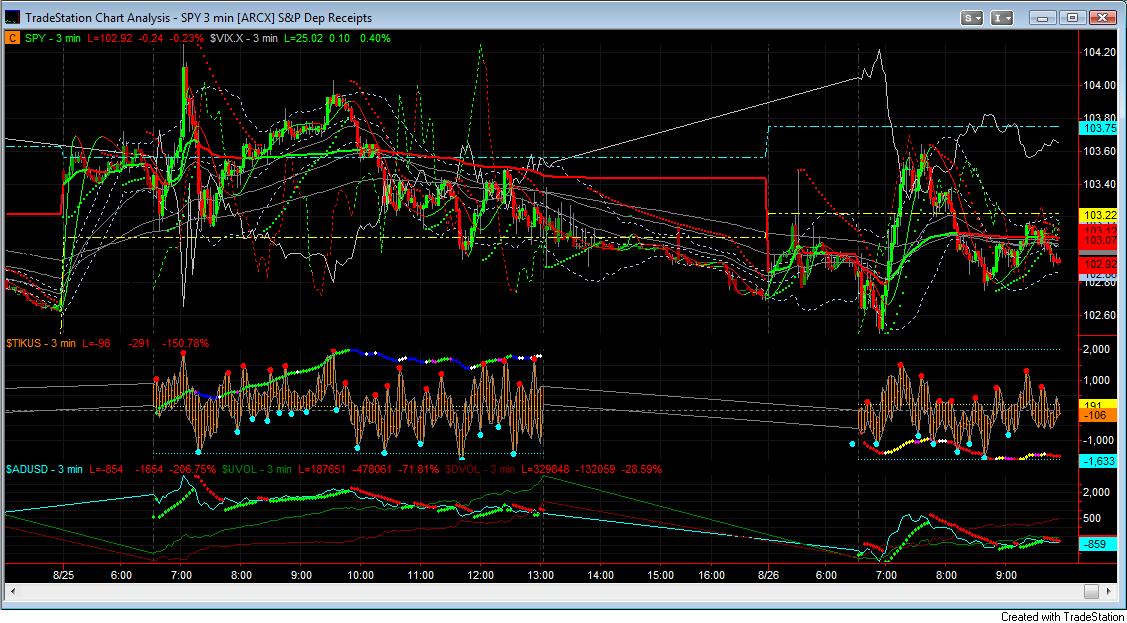Click the 8/26 date on time axis
The image size is (1127, 623).
pyautogui.click(x=768, y=575)
